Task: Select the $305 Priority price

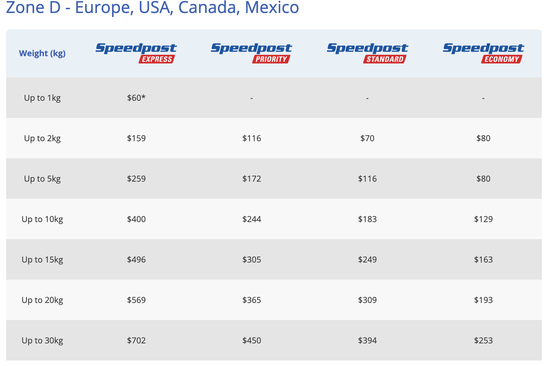Action: coord(251,260)
